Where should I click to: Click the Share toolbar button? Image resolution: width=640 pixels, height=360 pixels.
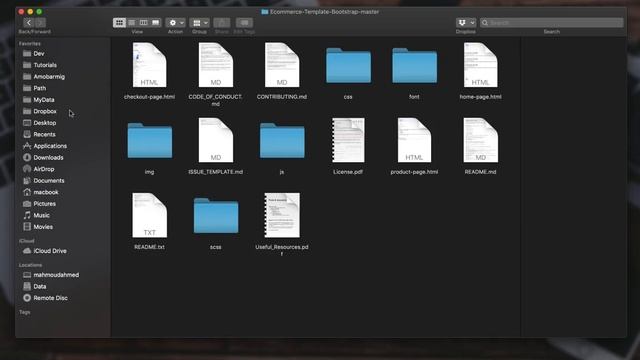click(222, 23)
